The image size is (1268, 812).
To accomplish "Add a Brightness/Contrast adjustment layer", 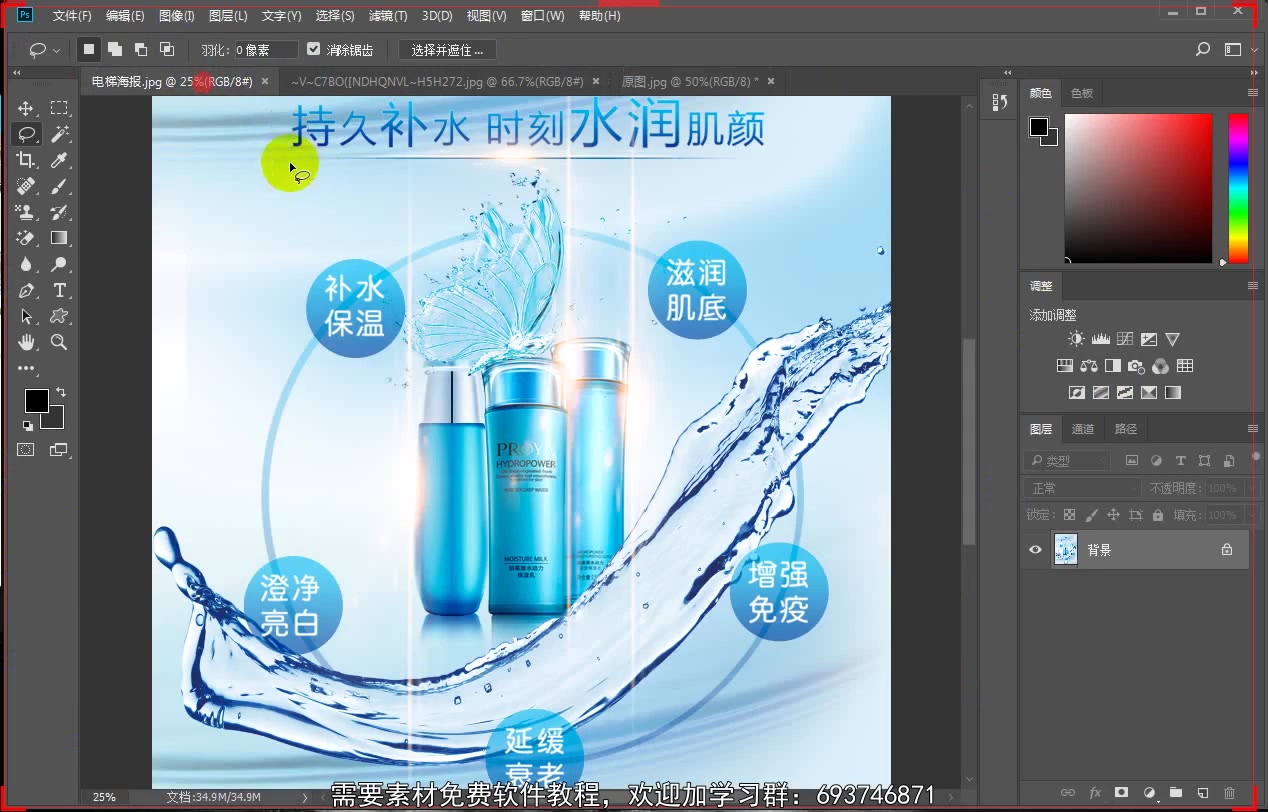I will [x=1076, y=338].
